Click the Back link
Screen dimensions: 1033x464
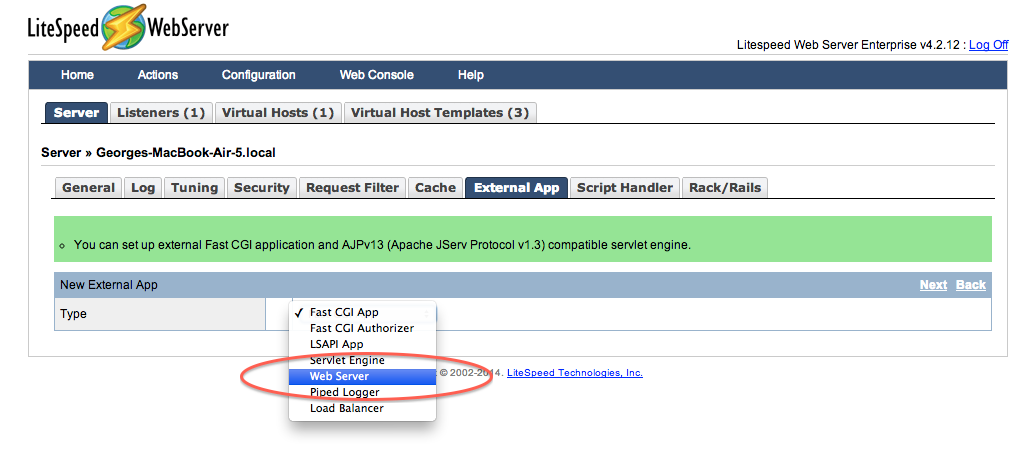(971, 285)
